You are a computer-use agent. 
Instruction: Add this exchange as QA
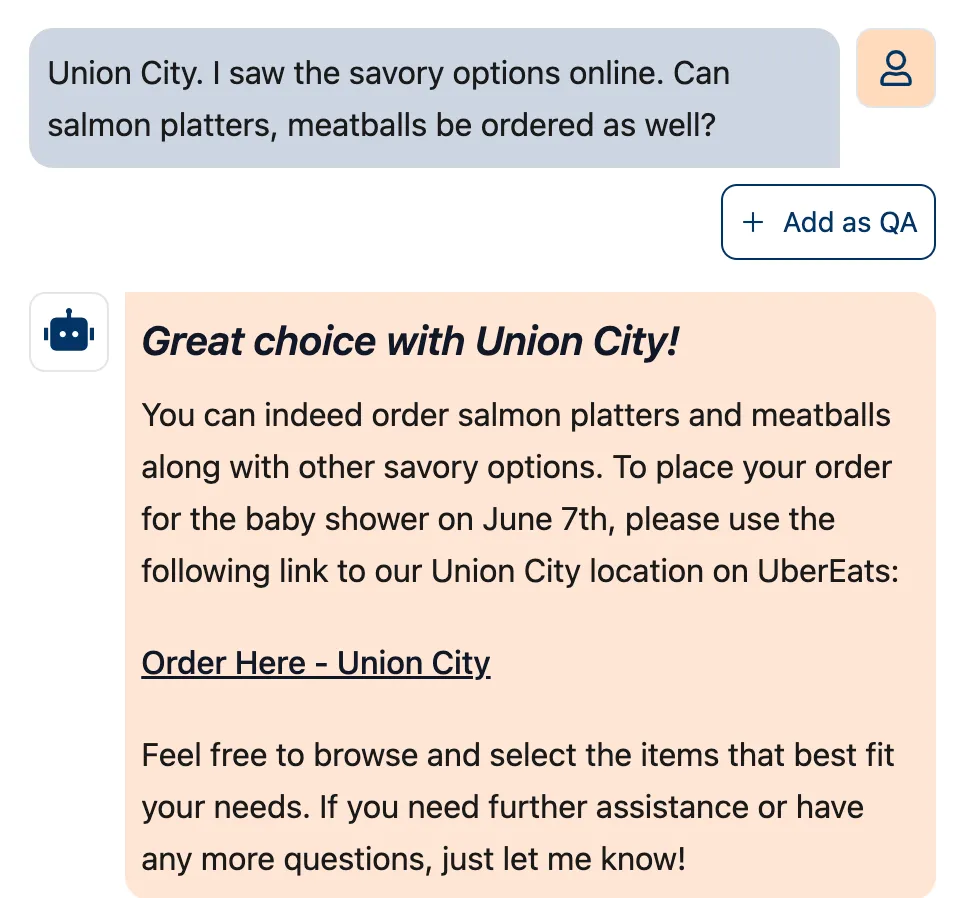click(x=828, y=222)
